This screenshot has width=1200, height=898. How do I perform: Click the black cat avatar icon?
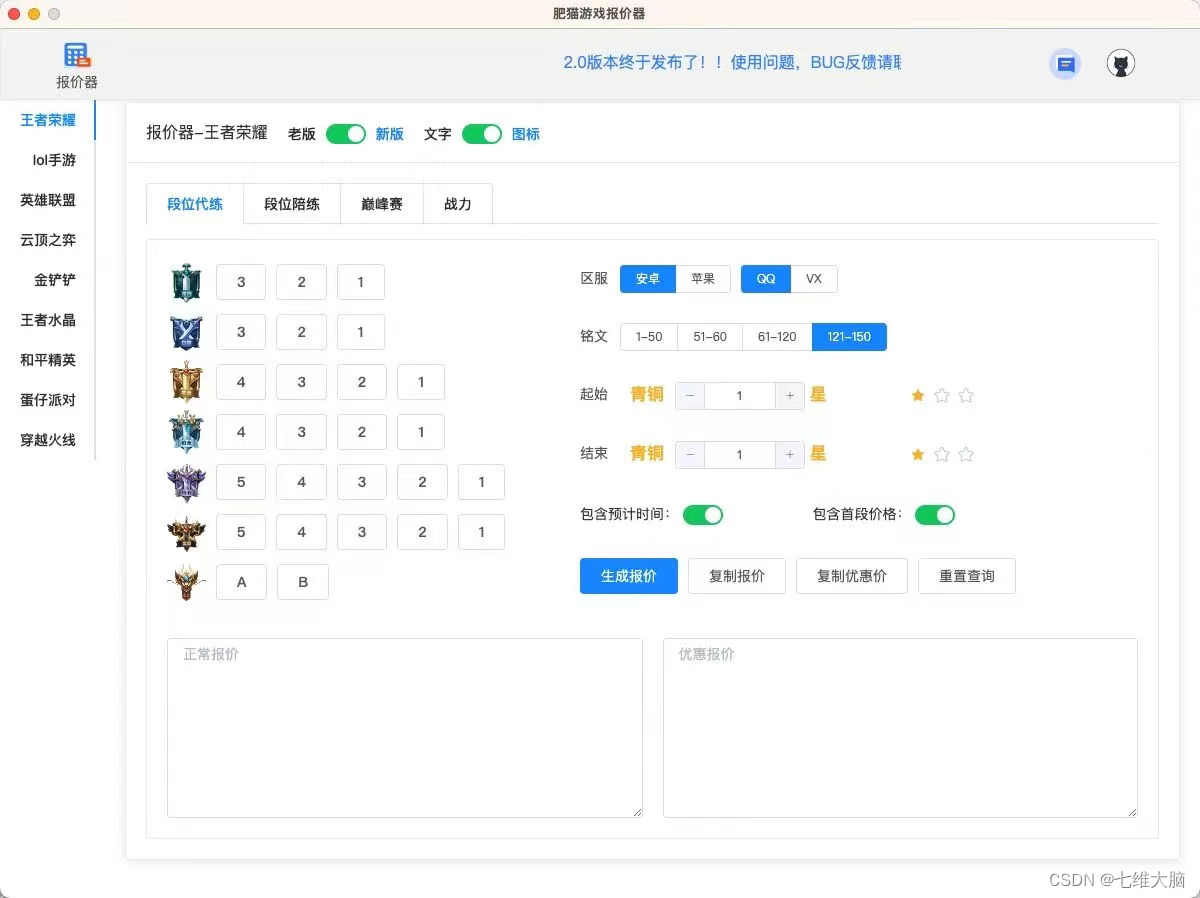point(1121,64)
